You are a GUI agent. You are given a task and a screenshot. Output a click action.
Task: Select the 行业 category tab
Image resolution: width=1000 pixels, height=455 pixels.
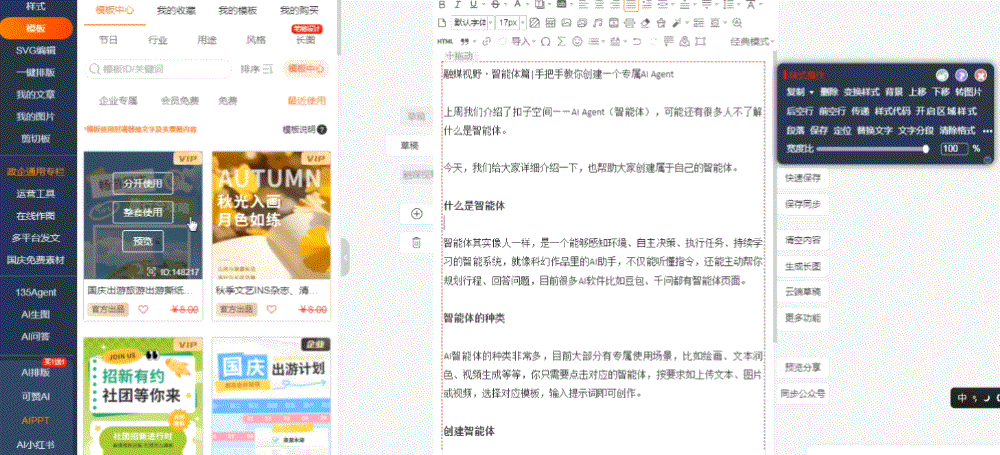click(157, 40)
